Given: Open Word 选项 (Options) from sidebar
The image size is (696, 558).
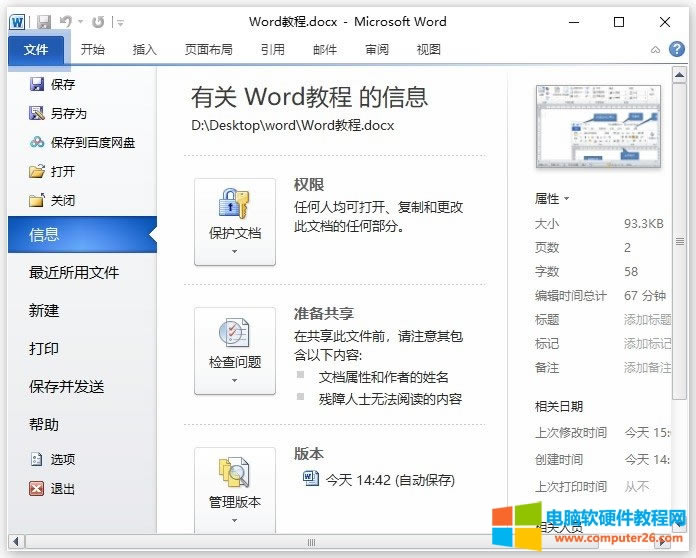Looking at the screenshot, I should [x=62, y=460].
